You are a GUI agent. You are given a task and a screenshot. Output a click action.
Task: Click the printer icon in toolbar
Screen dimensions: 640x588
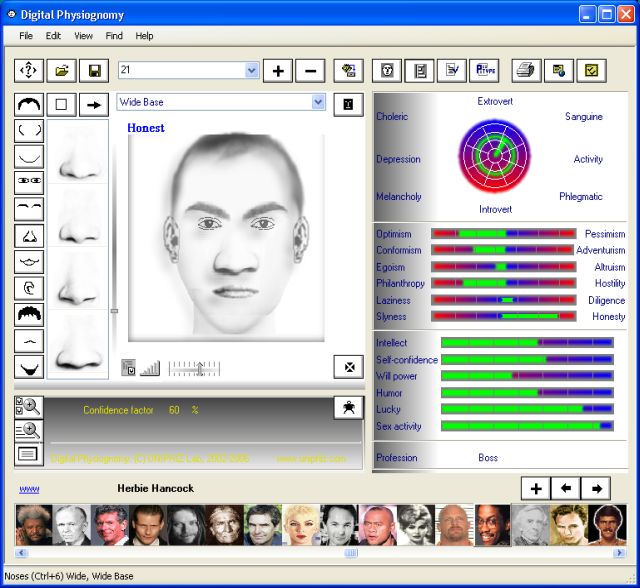(x=526, y=70)
